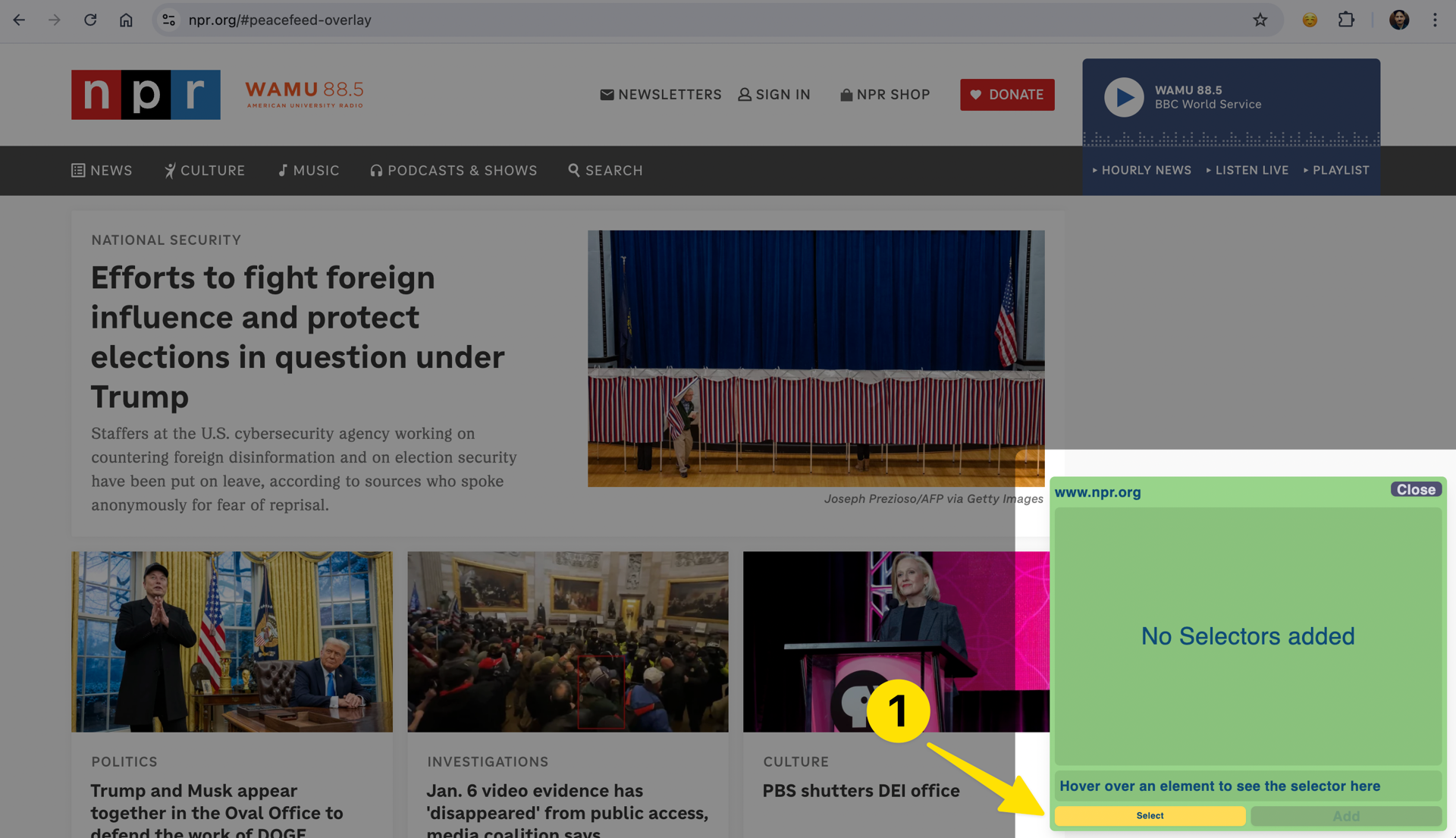Click the No Selectors added text
The width and height of the screenshot is (1456, 838).
click(1247, 636)
